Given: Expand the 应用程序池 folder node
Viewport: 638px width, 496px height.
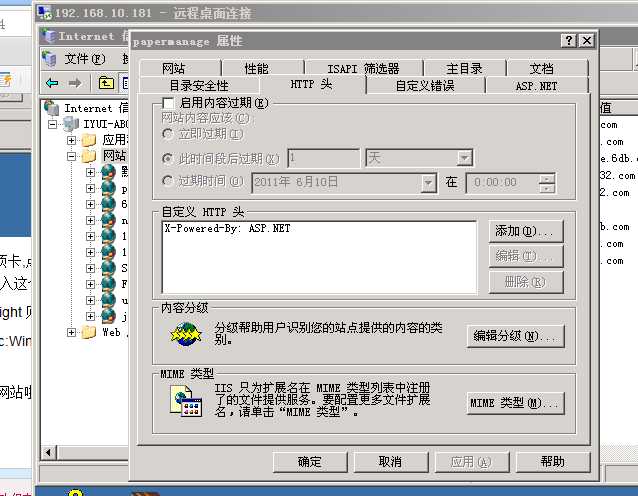Looking at the screenshot, I should (x=72, y=140).
